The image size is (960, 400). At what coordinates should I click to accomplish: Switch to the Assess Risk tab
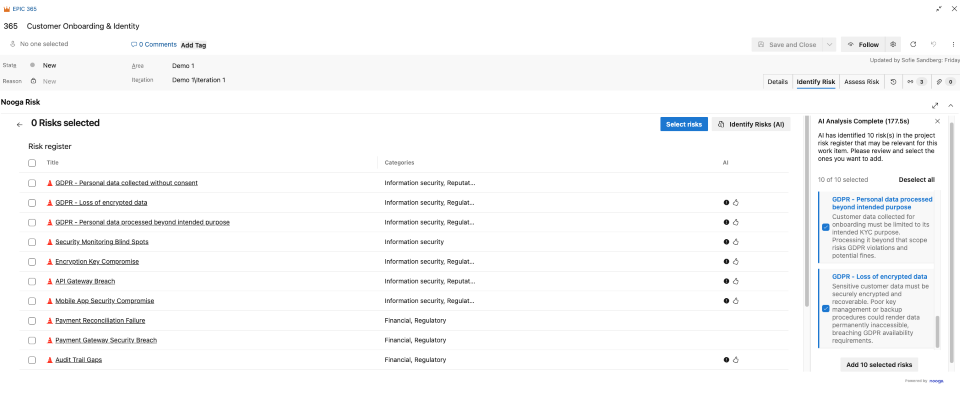click(861, 81)
